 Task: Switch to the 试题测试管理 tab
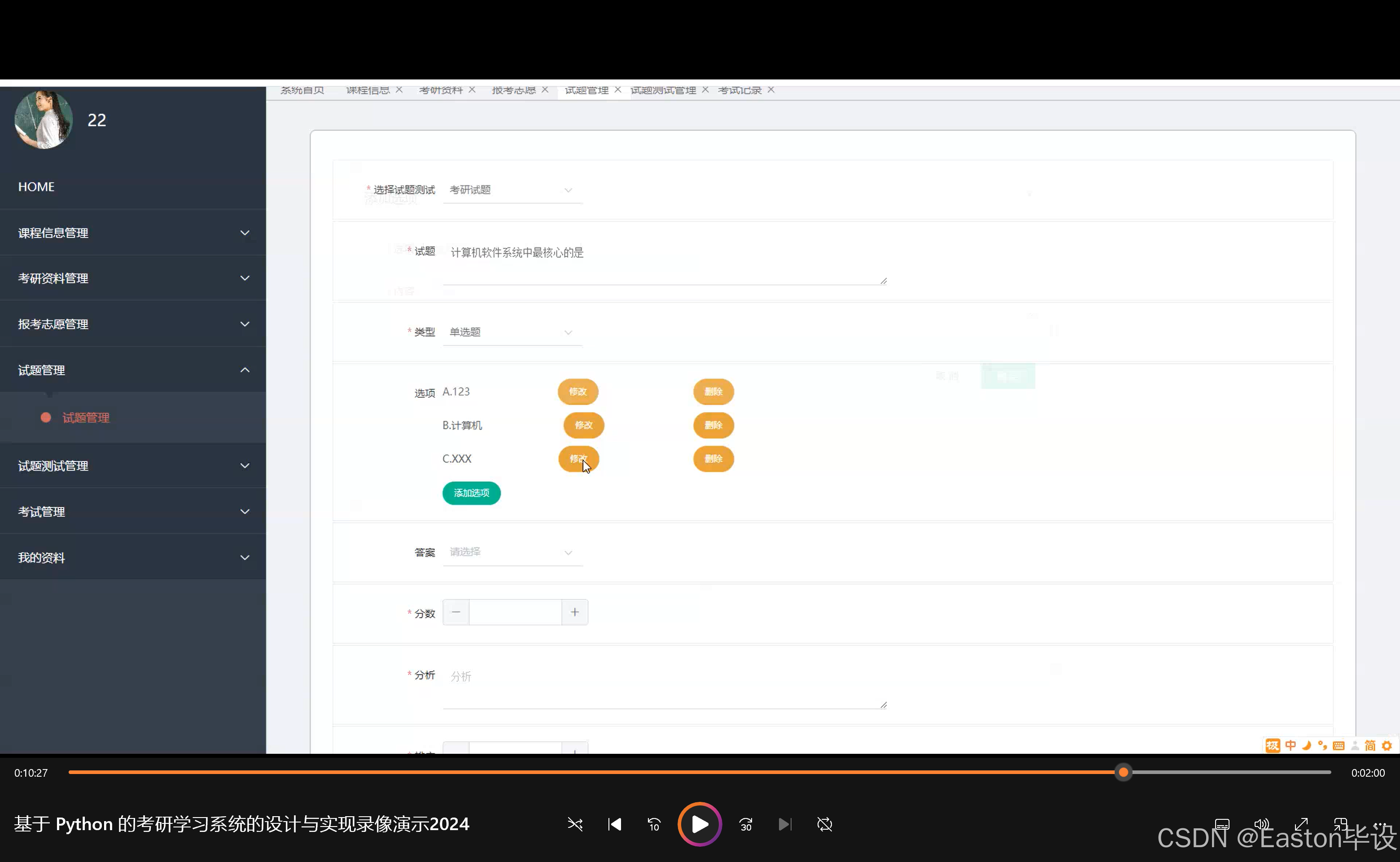tap(663, 90)
